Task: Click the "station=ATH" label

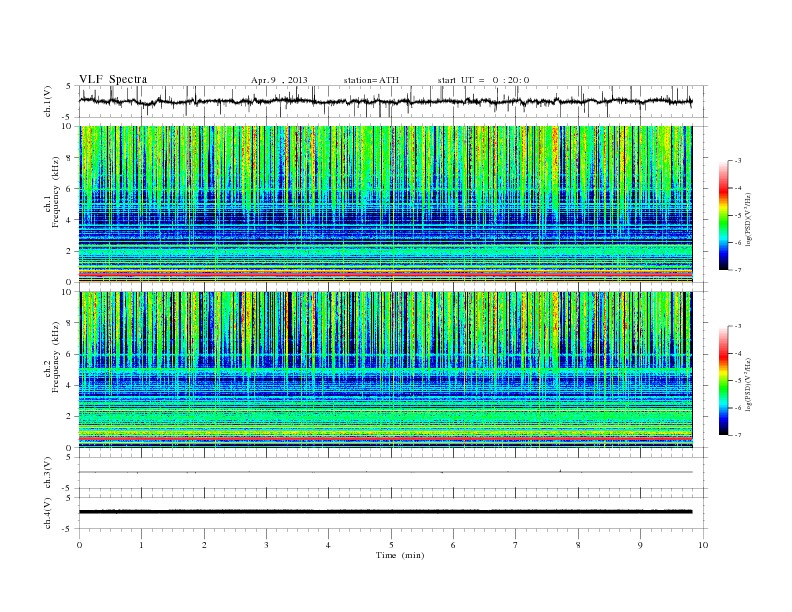Action: 371,80
